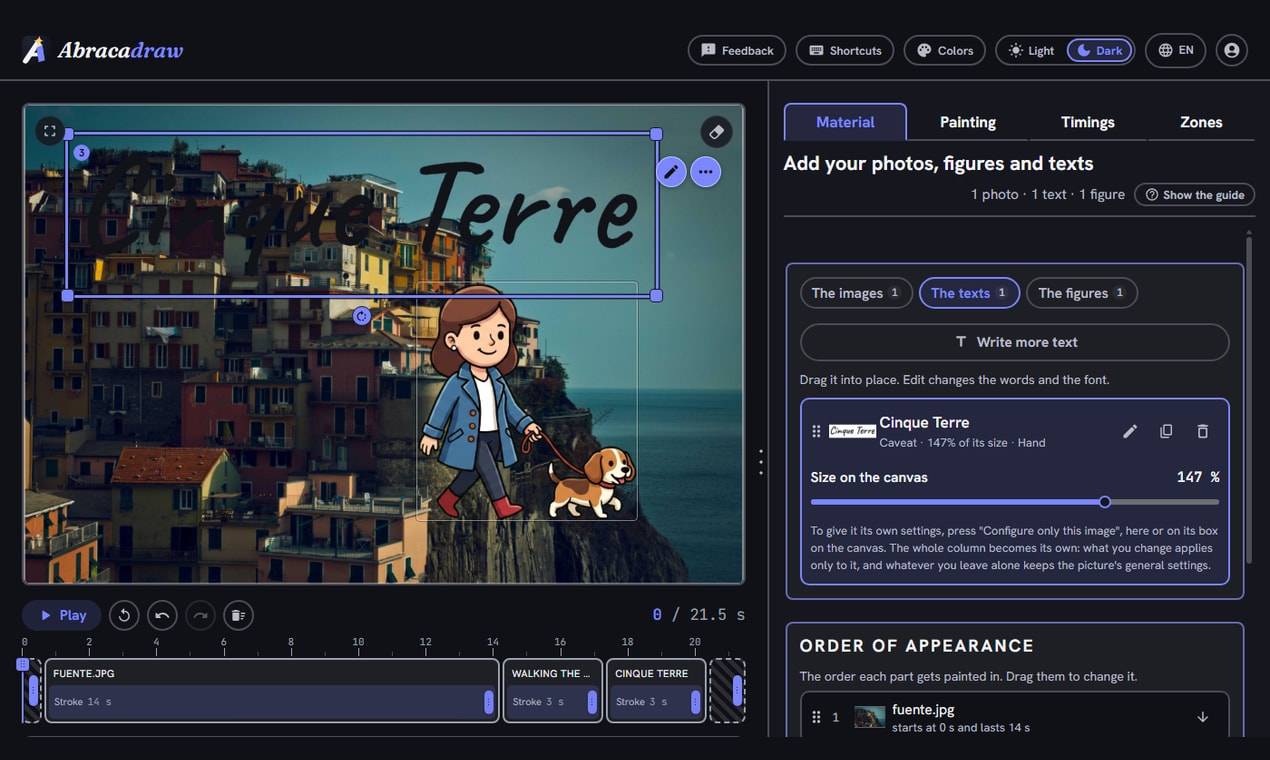This screenshot has height=760, width=1270.
Task: Switch to the Painting tab
Action: [968, 122]
